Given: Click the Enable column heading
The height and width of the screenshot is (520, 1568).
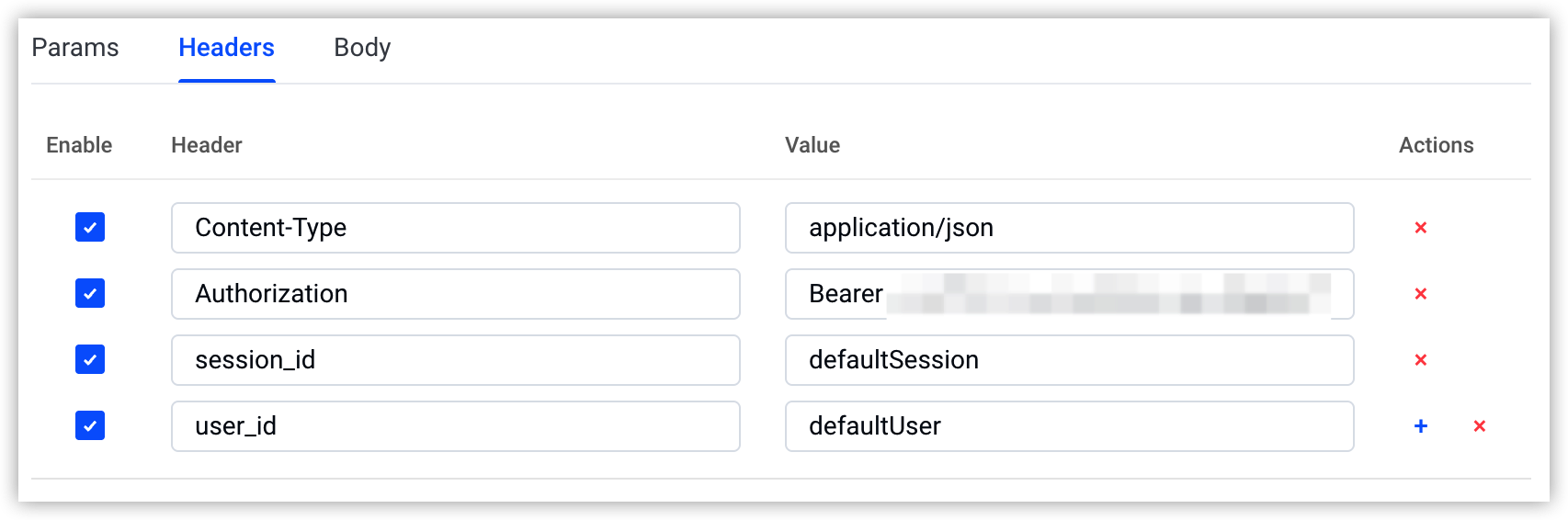Looking at the screenshot, I should (x=79, y=145).
